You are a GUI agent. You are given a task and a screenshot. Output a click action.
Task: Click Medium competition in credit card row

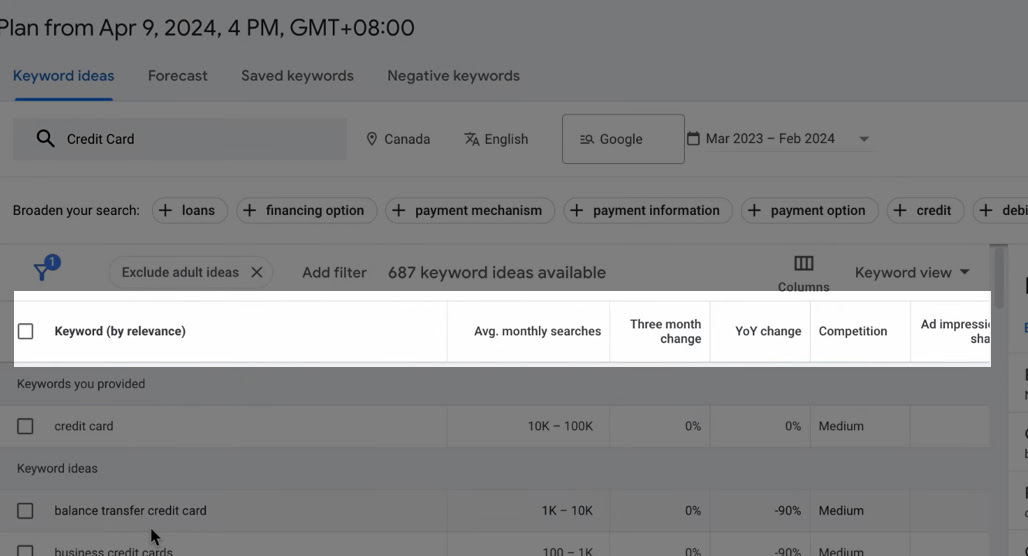coord(841,426)
